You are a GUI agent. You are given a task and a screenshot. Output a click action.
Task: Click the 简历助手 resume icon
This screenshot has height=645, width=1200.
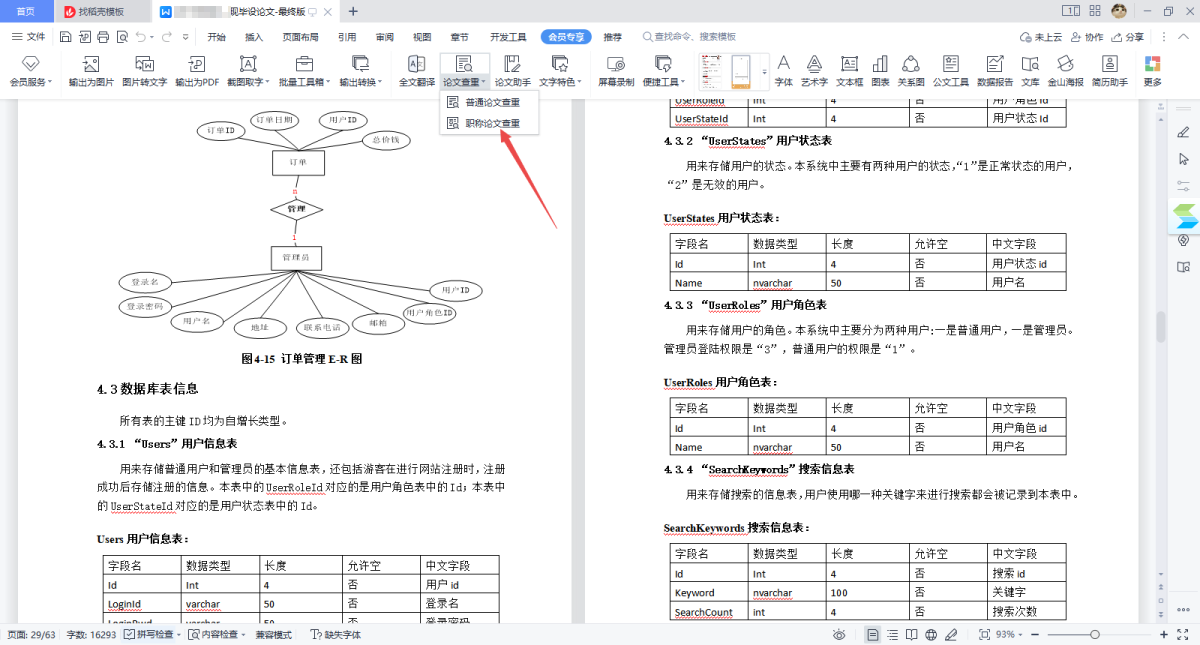pos(1109,70)
